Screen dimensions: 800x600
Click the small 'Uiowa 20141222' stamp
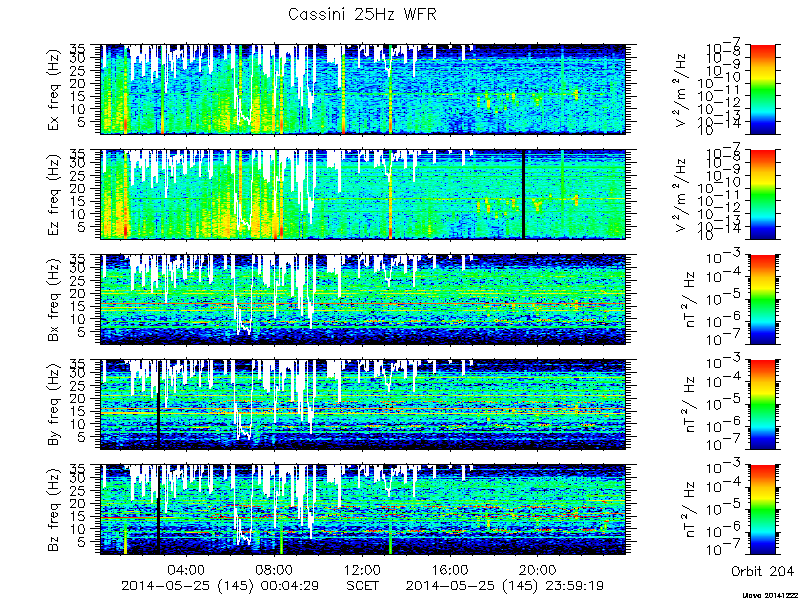click(771, 595)
